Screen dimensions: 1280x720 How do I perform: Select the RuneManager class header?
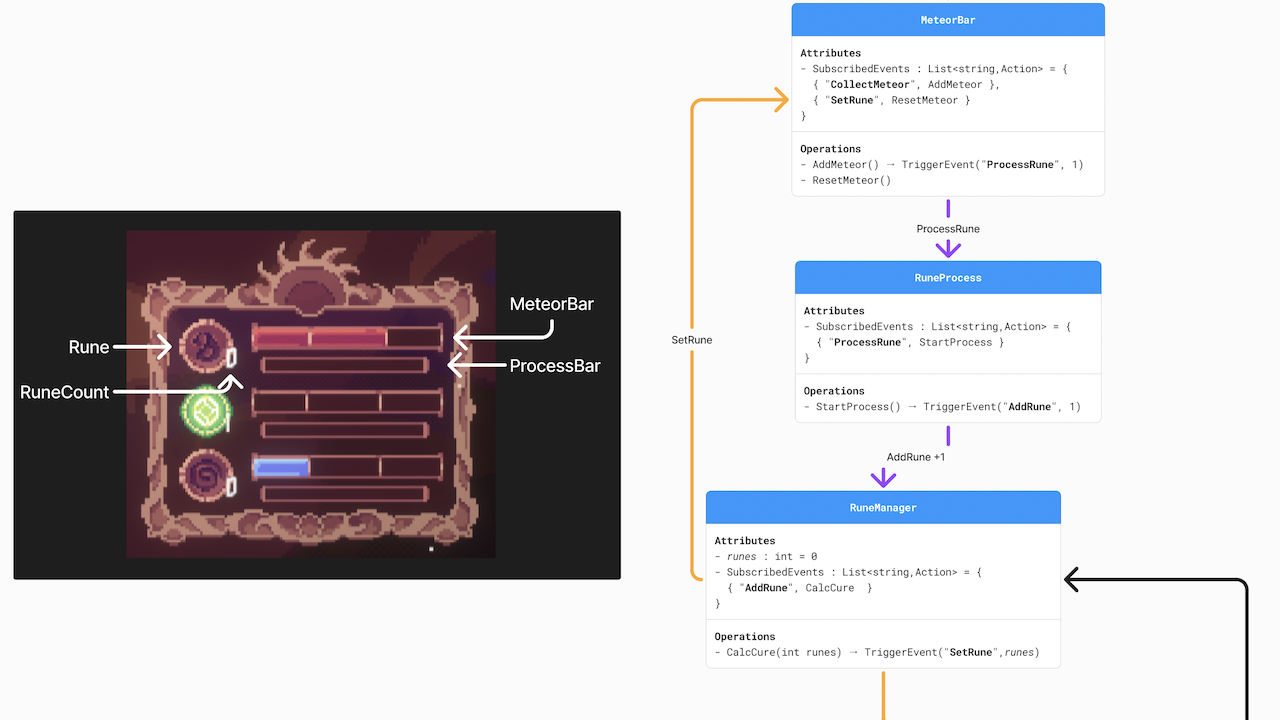pyautogui.click(x=883, y=508)
